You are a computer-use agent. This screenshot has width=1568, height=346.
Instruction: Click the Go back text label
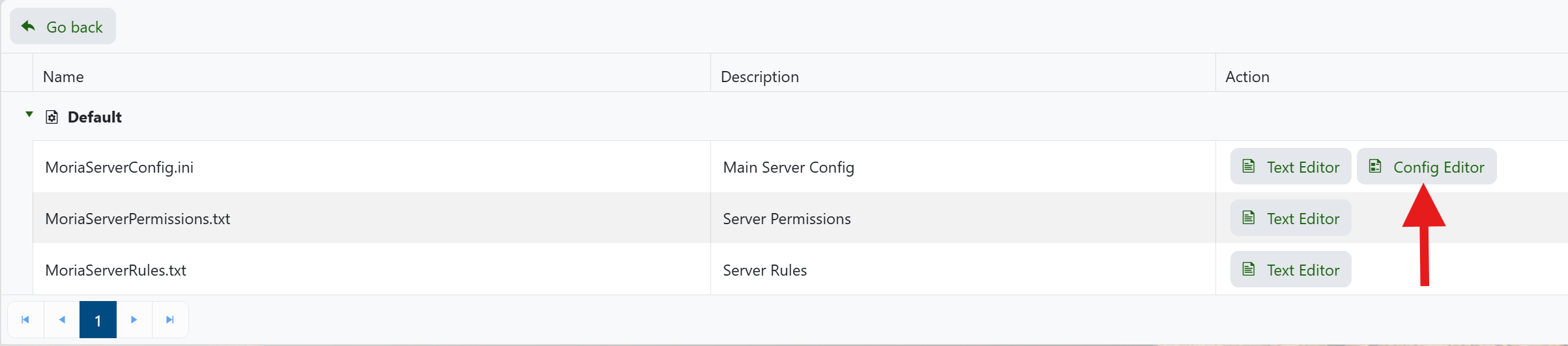click(74, 27)
